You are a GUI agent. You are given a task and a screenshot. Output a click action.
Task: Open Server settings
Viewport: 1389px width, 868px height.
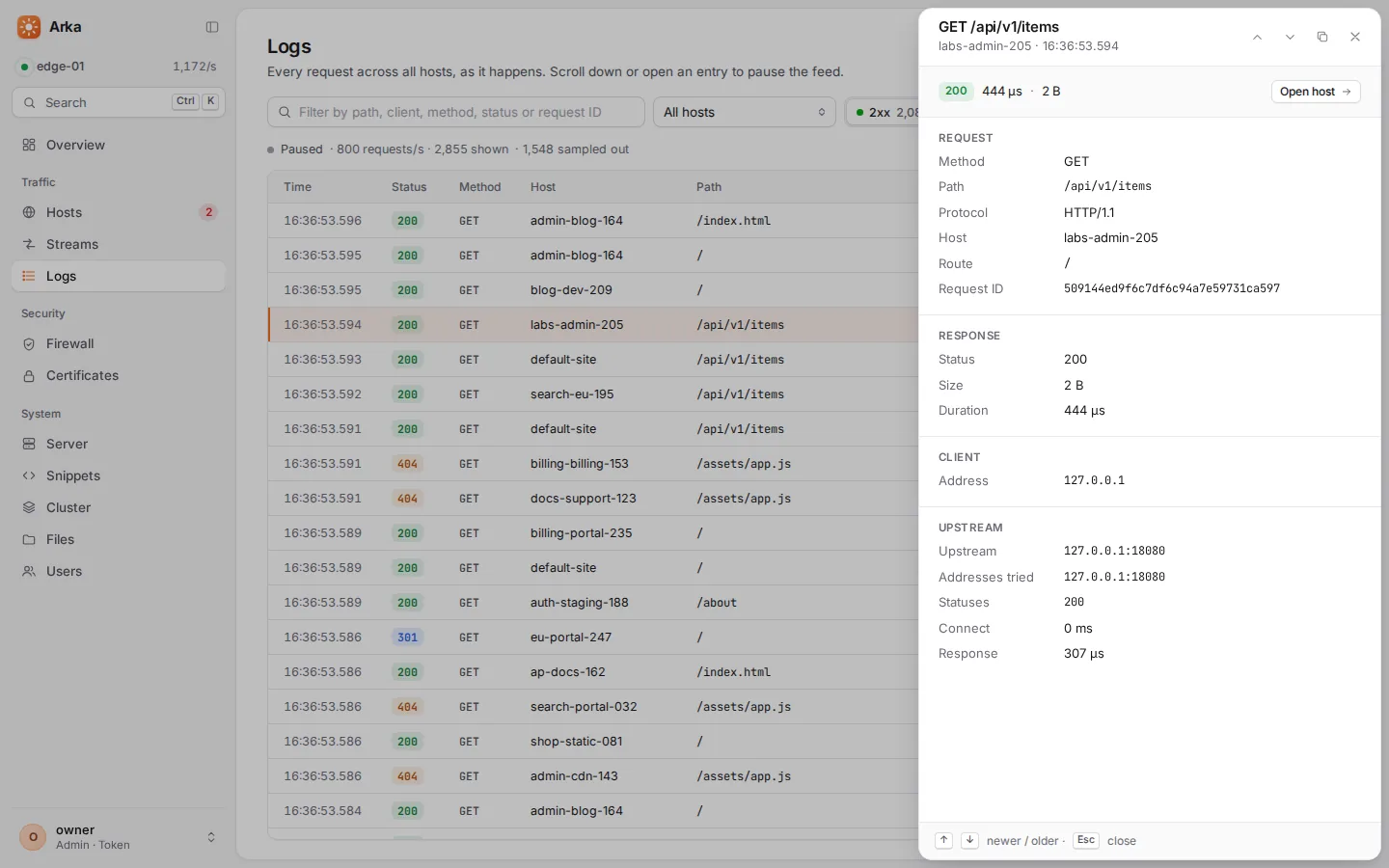pyautogui.click(x=119, y=444)
